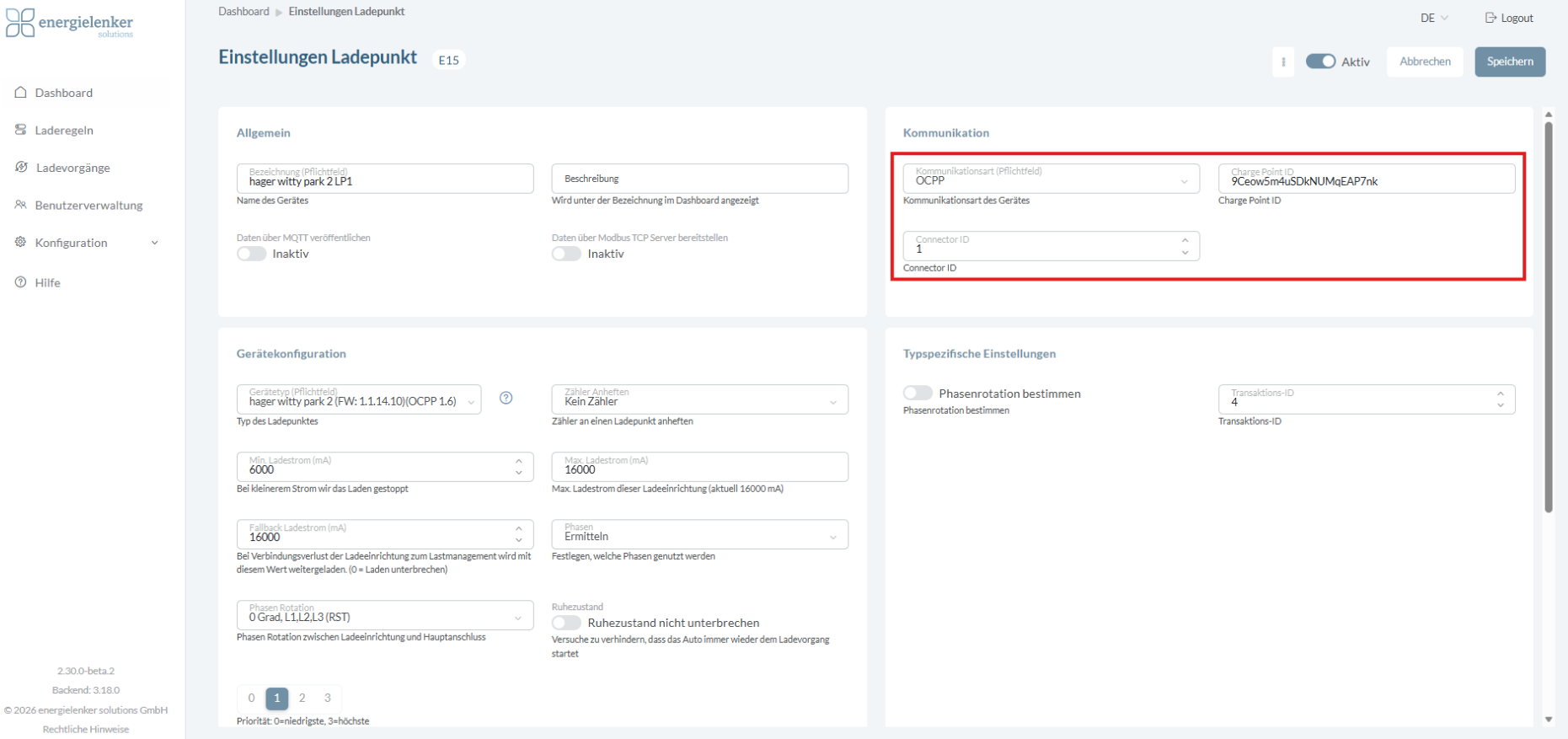This screenshot has height=739, width=1568.
Task: Toggle the Aktiv switch off
Action: coord(1320,62)
